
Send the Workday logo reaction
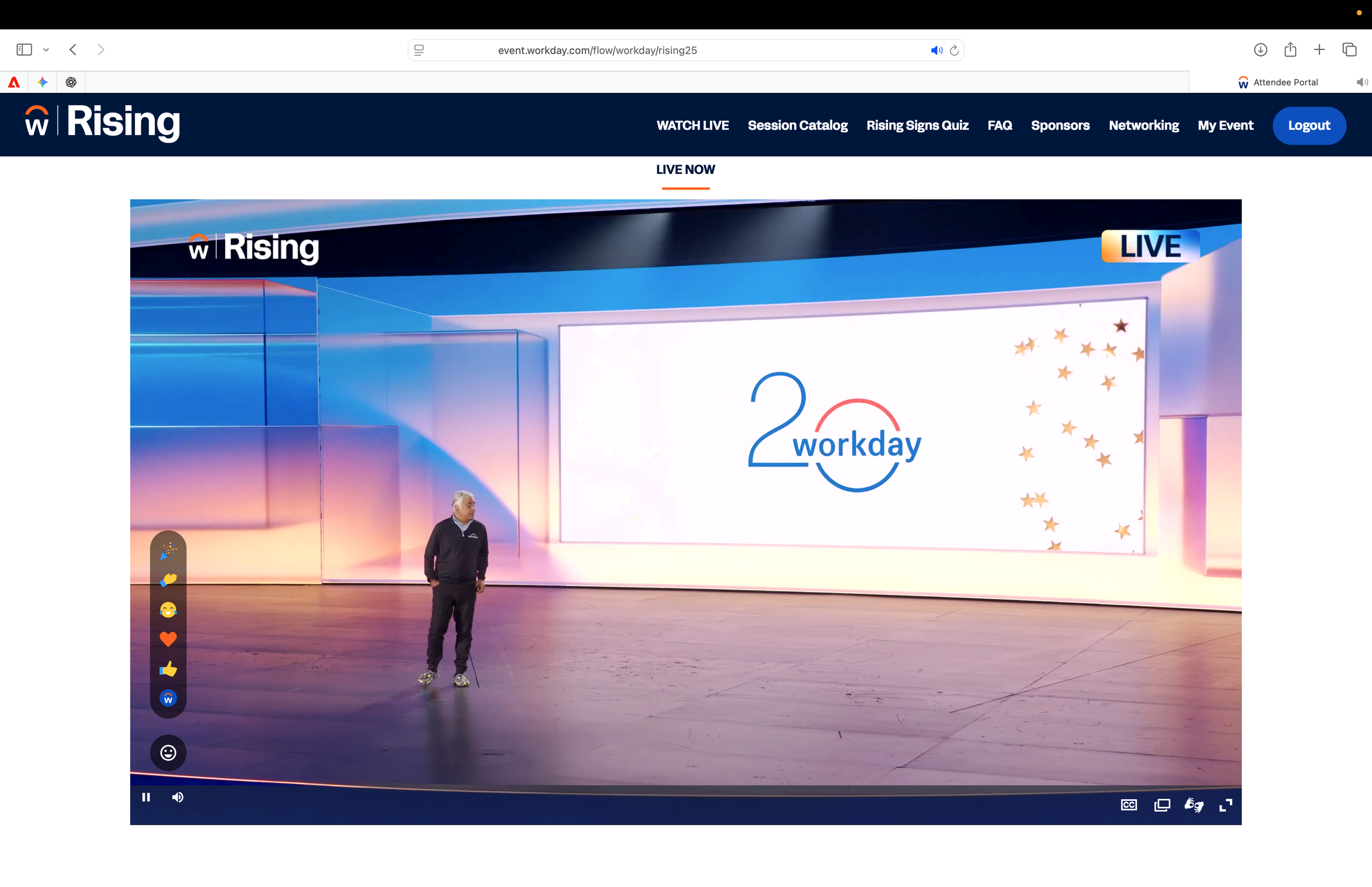tap(168, 699)
